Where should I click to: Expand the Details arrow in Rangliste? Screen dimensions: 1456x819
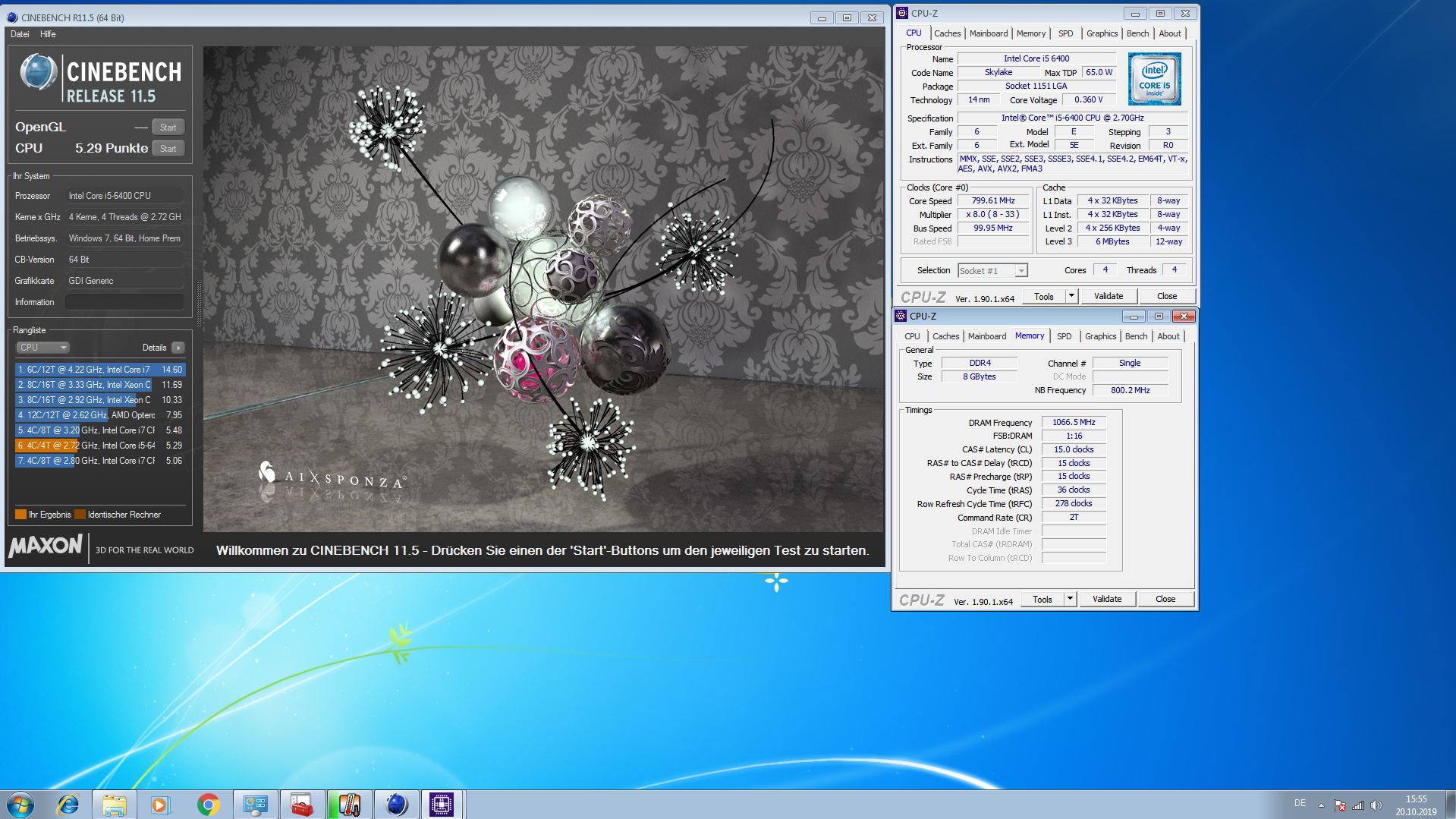point(178,348)
